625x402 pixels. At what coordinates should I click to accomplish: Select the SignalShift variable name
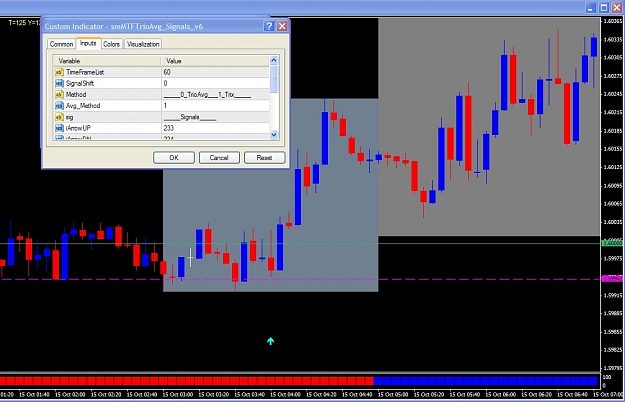click(80, 83)
